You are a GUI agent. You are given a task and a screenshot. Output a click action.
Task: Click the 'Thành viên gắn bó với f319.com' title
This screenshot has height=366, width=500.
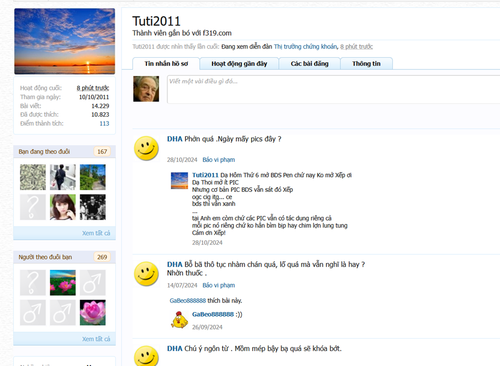182,33
